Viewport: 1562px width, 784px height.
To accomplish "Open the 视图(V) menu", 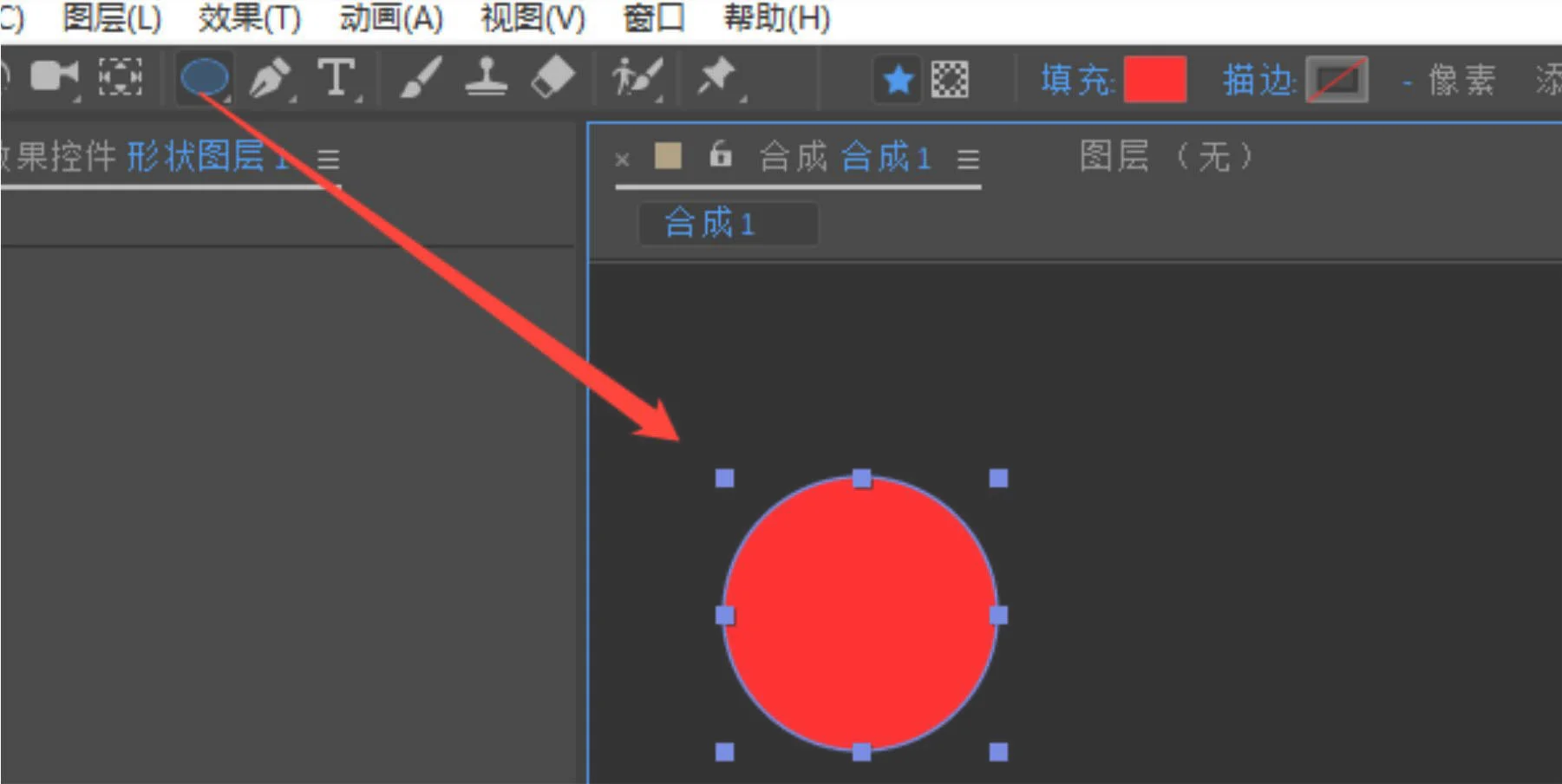I will click(533, 17).
